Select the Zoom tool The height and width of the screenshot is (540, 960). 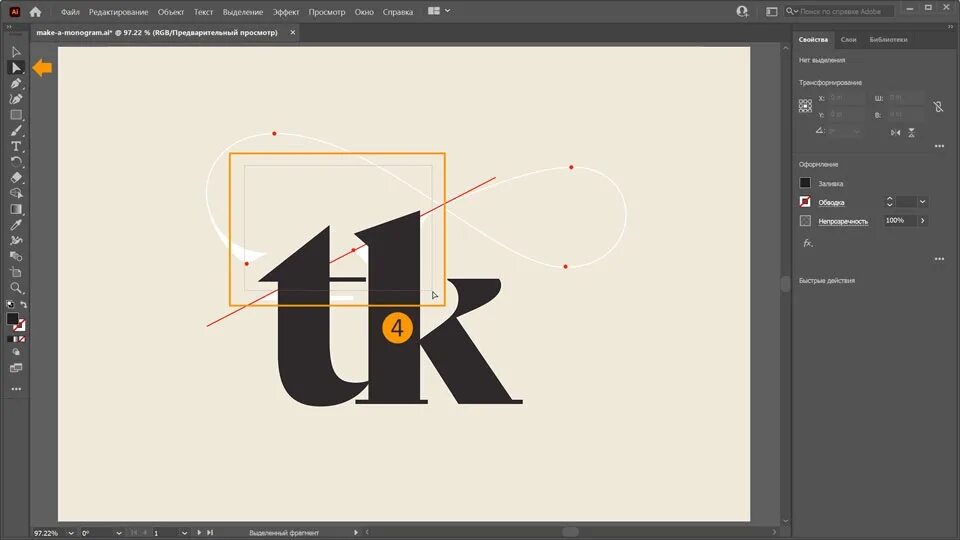pos(16,288)
